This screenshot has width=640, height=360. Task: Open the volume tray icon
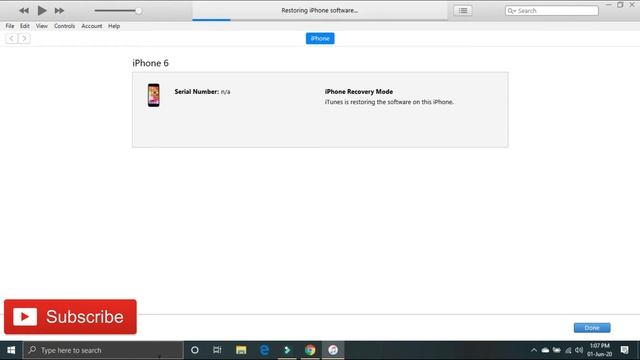coord(579,350)
